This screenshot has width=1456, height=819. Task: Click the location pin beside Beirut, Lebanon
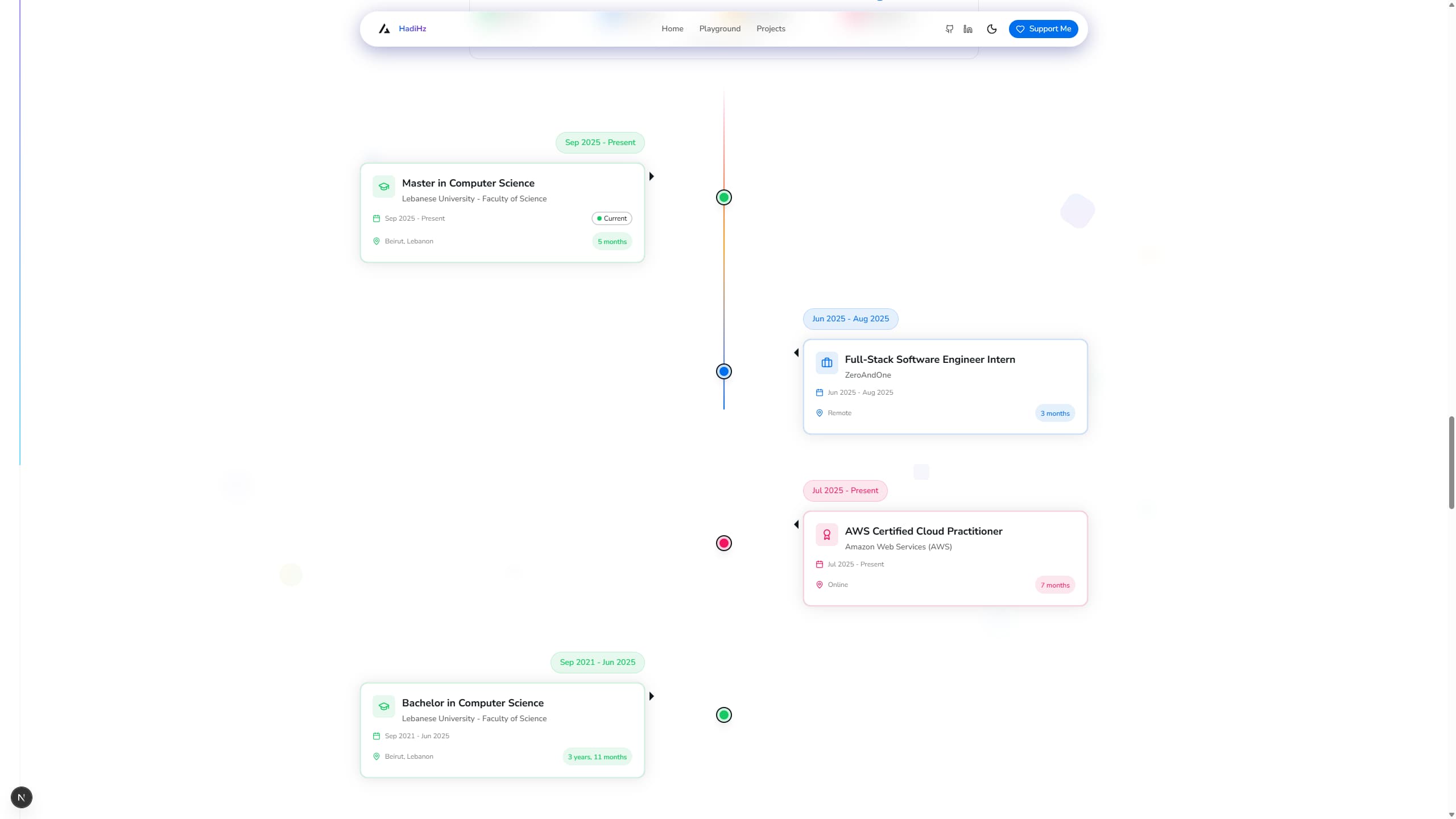(x=376, y=241)
